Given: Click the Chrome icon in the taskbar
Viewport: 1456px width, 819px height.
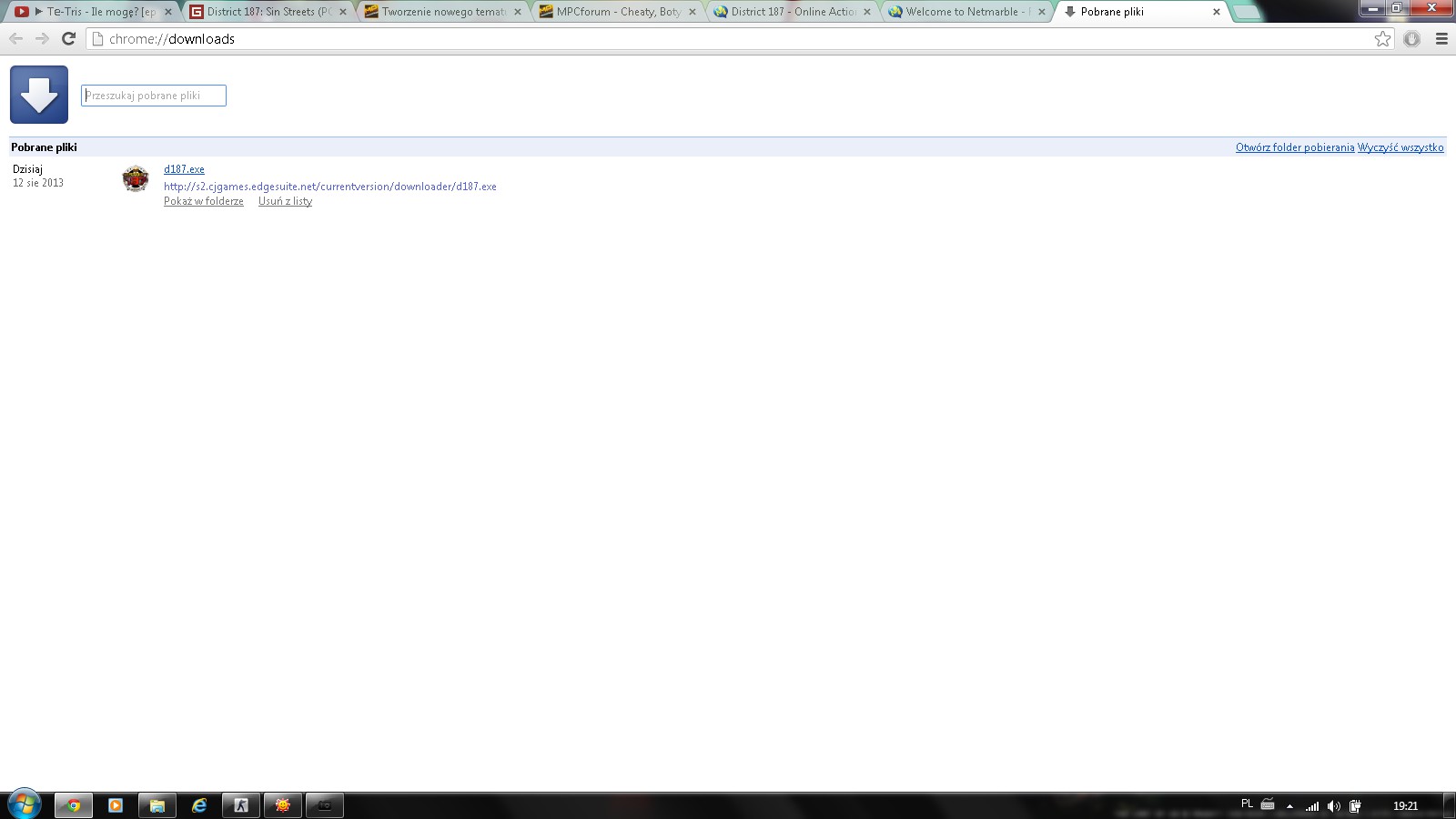Looking at the screenshot, I should pyautogui.click(x=74, y=805).
